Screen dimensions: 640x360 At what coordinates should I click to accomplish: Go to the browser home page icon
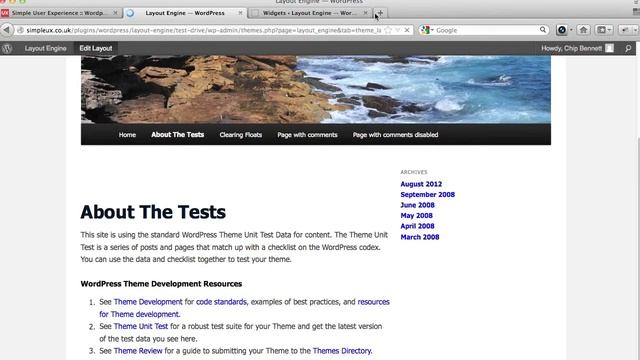583,30
